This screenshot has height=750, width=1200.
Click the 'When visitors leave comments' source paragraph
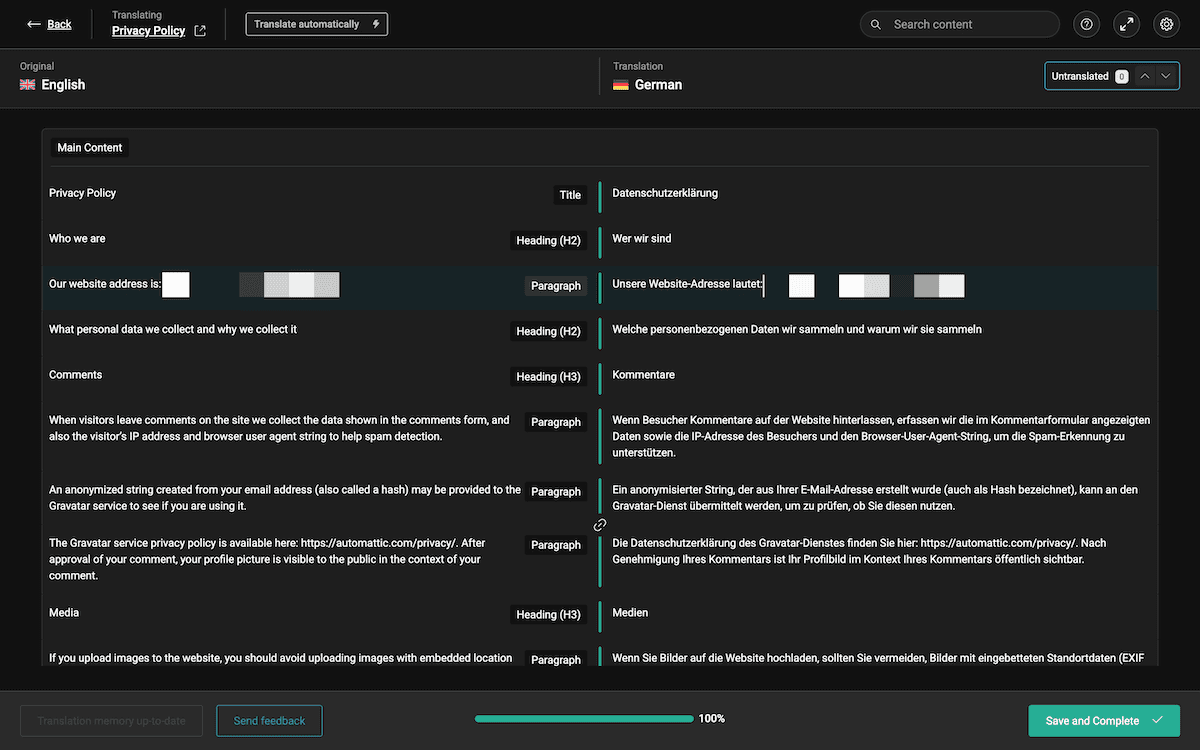click(x=280, y=428)
